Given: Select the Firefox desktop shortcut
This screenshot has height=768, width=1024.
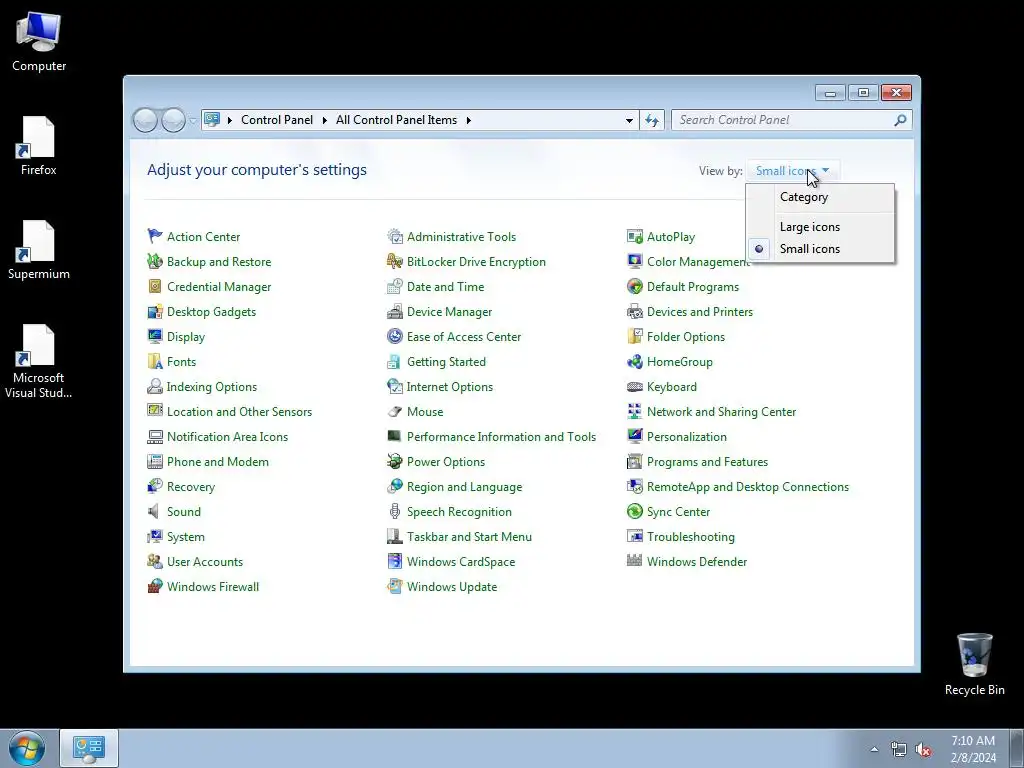Looking at the screenshot, I should (39, 146).
